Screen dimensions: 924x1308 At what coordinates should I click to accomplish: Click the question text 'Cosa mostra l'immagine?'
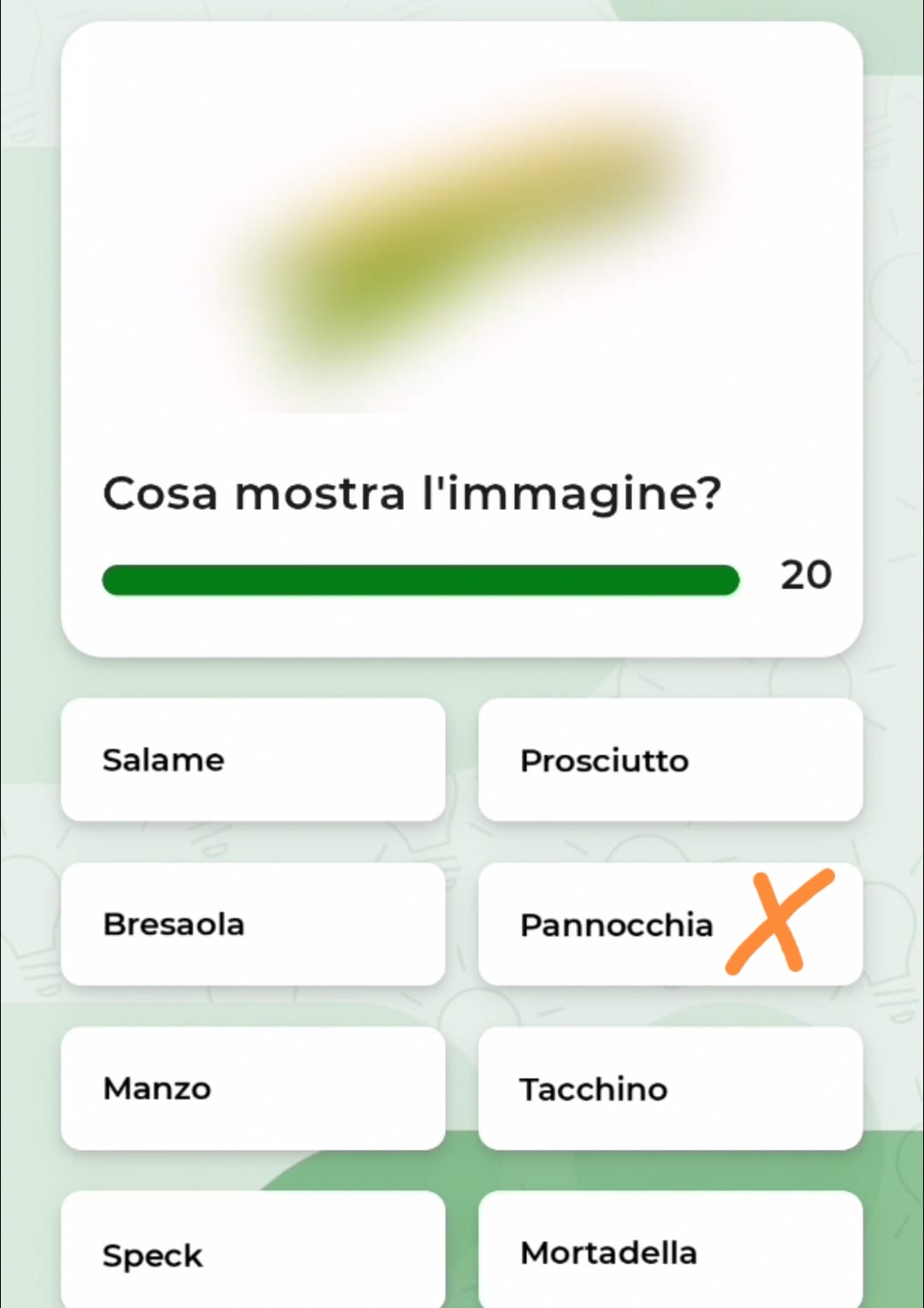point(412,494)
